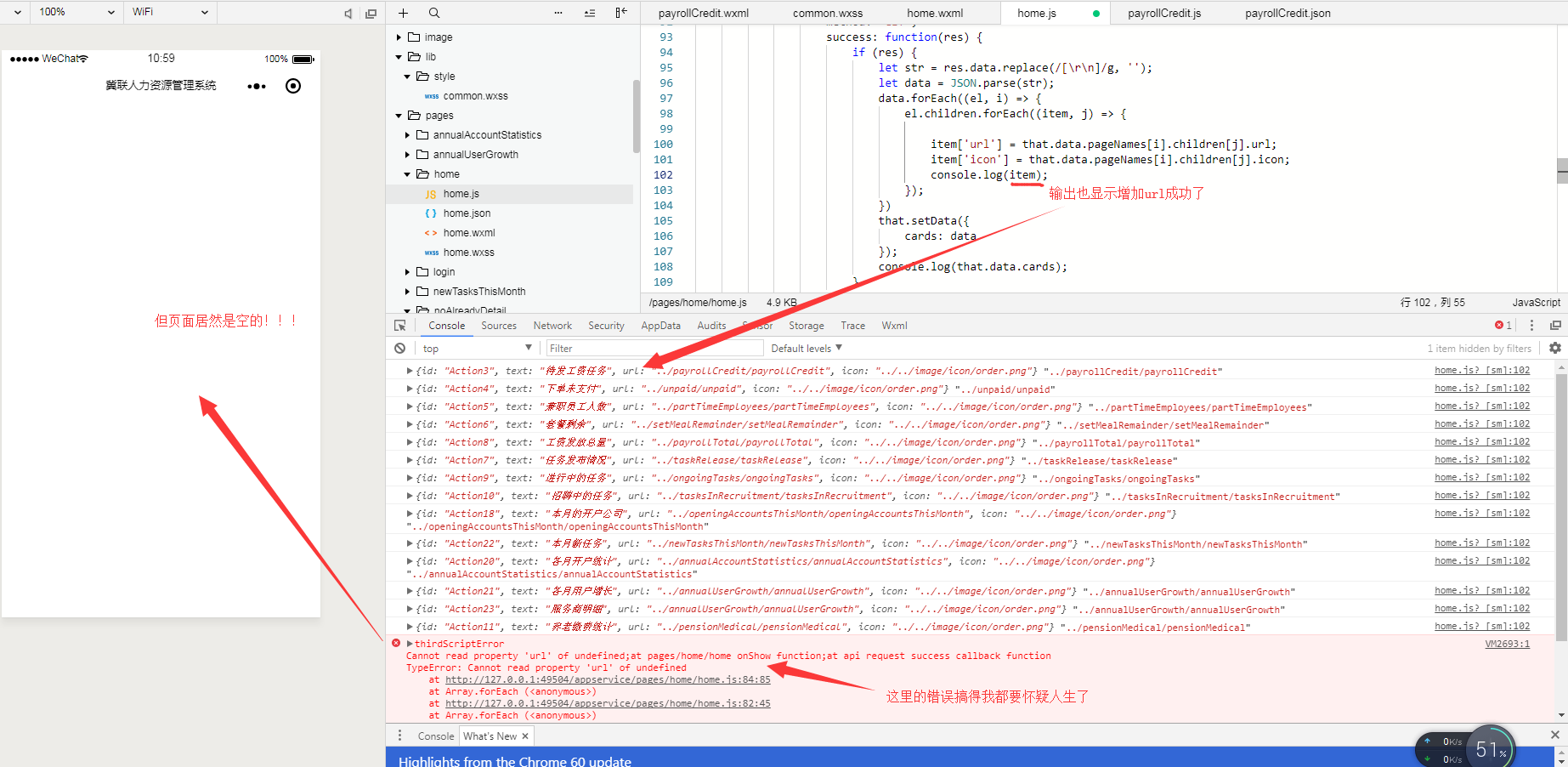This screenshot has width=1568, height=767.
Task: Open the http://127.0.0.1 stack trace link
Action: coord(605,679)
